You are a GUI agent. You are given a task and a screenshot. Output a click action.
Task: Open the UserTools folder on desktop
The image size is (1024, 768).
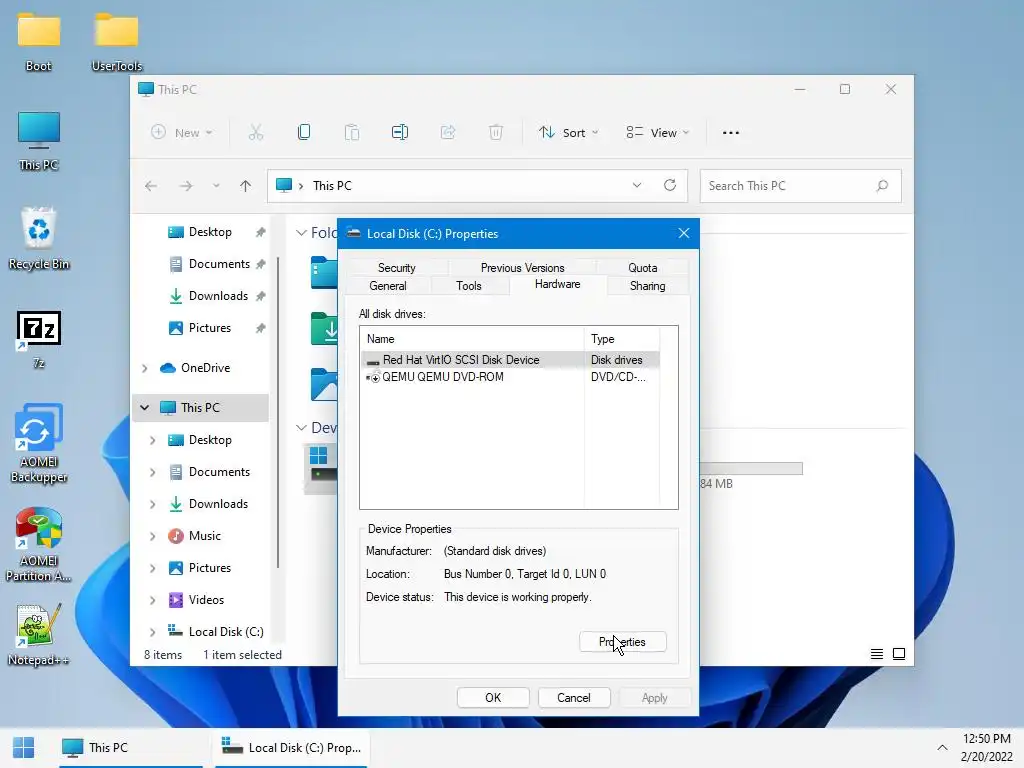(x=116, y=42)
